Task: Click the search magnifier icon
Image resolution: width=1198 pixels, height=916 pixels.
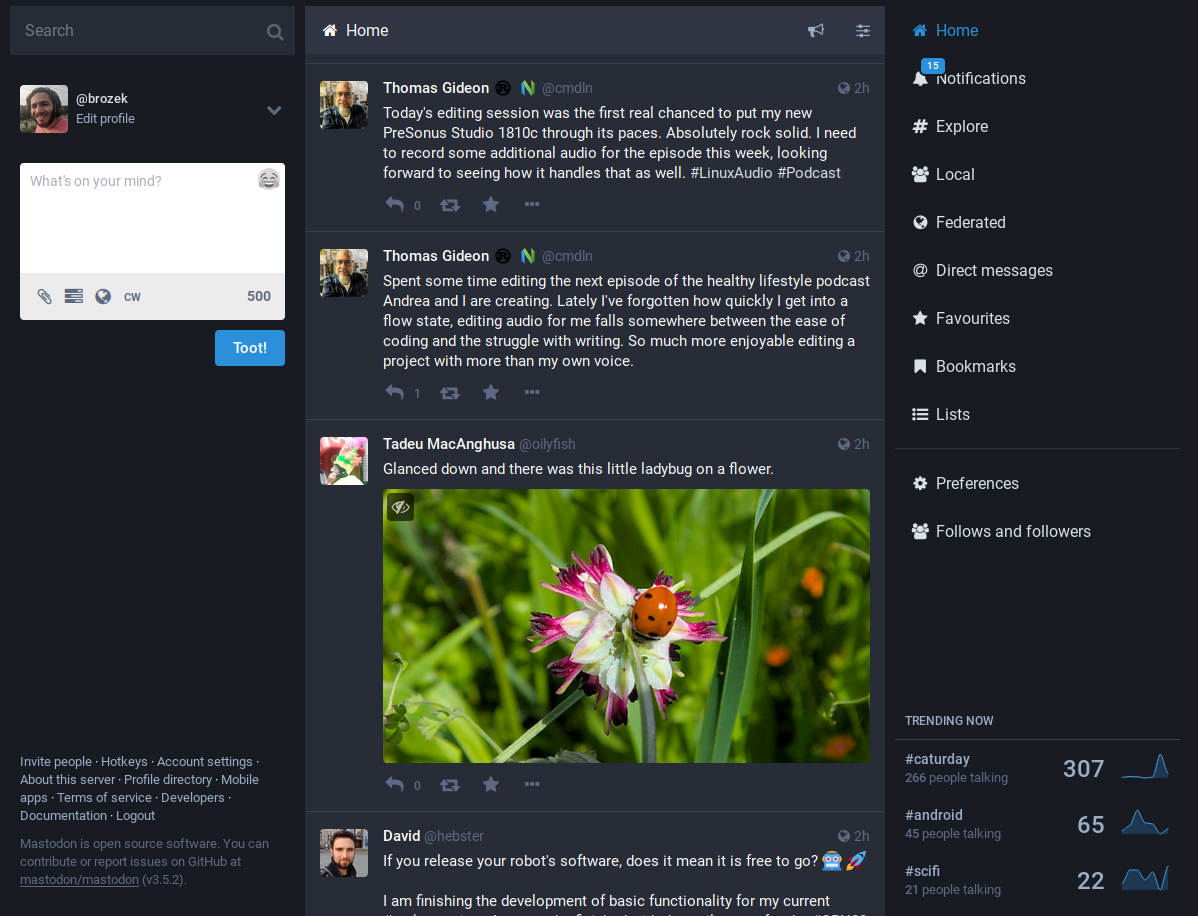Action: click(275, 32)
